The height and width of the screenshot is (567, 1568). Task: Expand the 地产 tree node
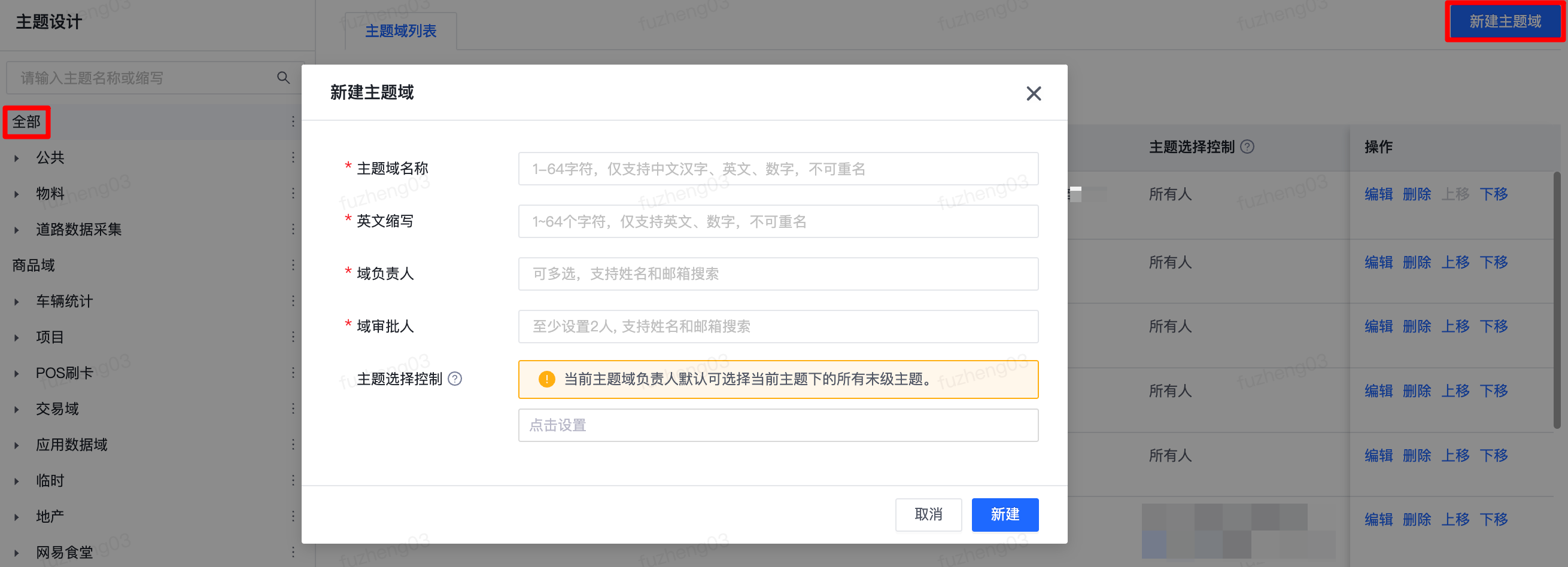(x=16, y=517)
